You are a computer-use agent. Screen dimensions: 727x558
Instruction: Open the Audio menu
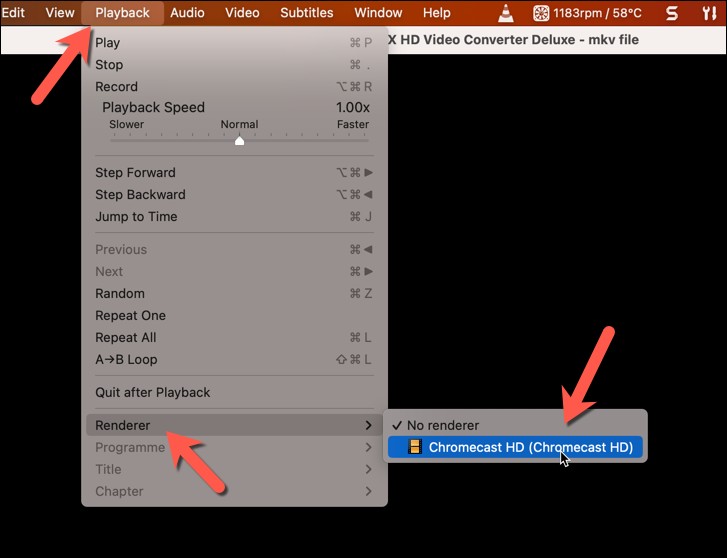(187, 13)
